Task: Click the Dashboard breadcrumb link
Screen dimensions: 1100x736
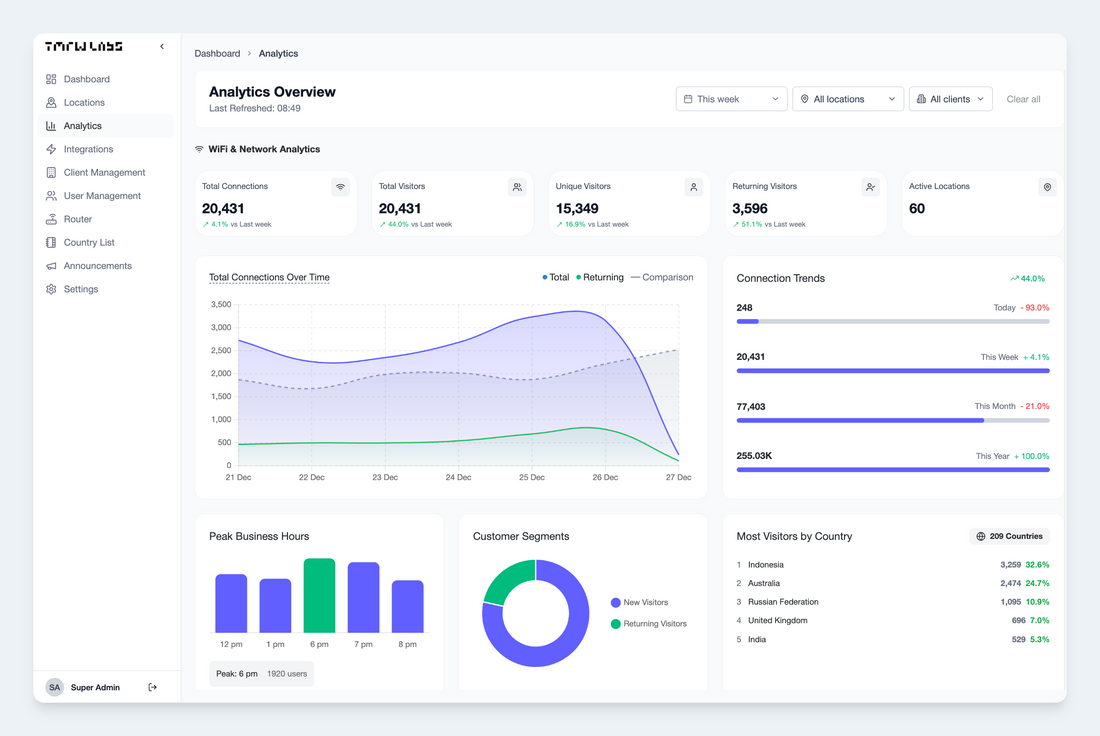Action: pyautogui.click(x=217, y=53)
